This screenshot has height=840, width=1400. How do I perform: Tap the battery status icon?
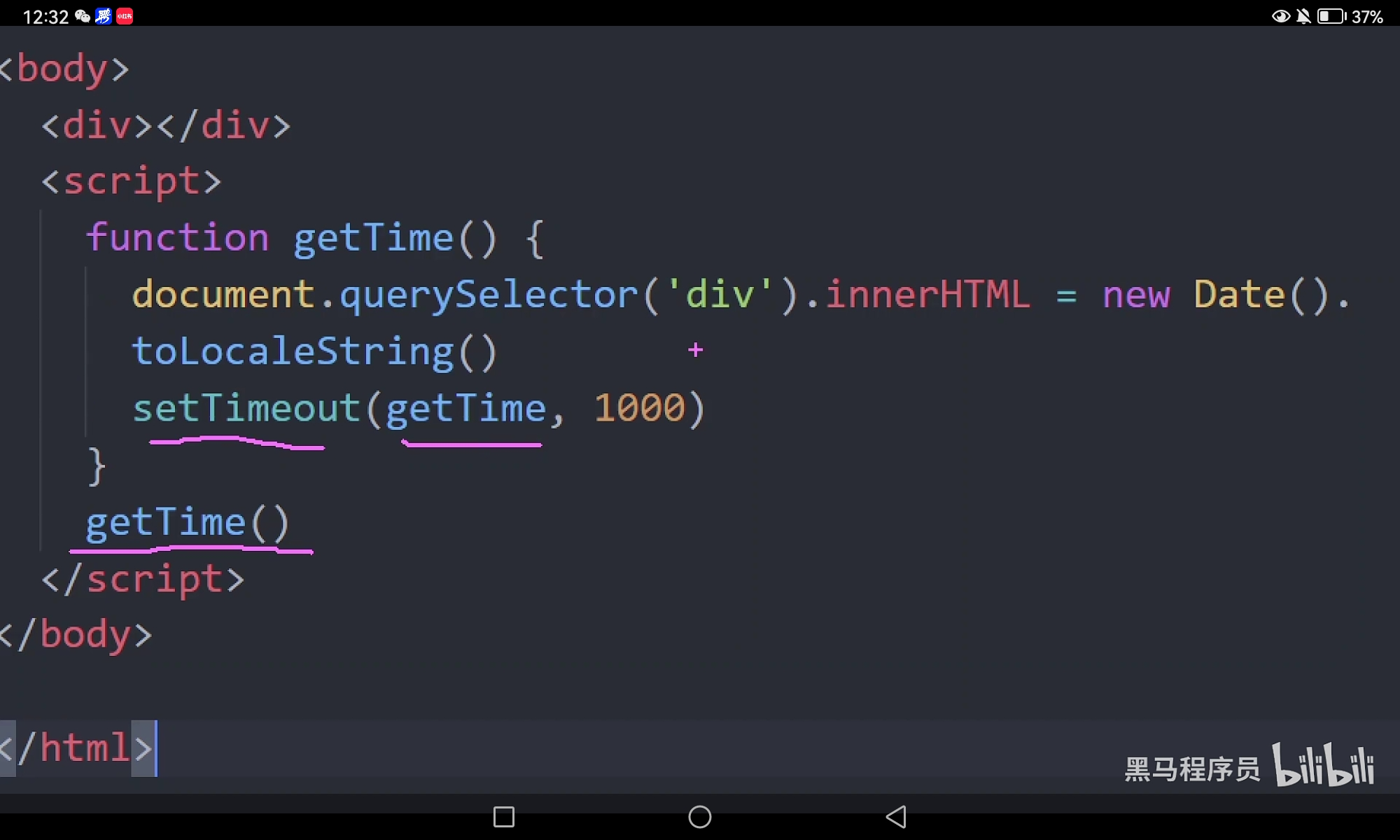coord(1331,16)
